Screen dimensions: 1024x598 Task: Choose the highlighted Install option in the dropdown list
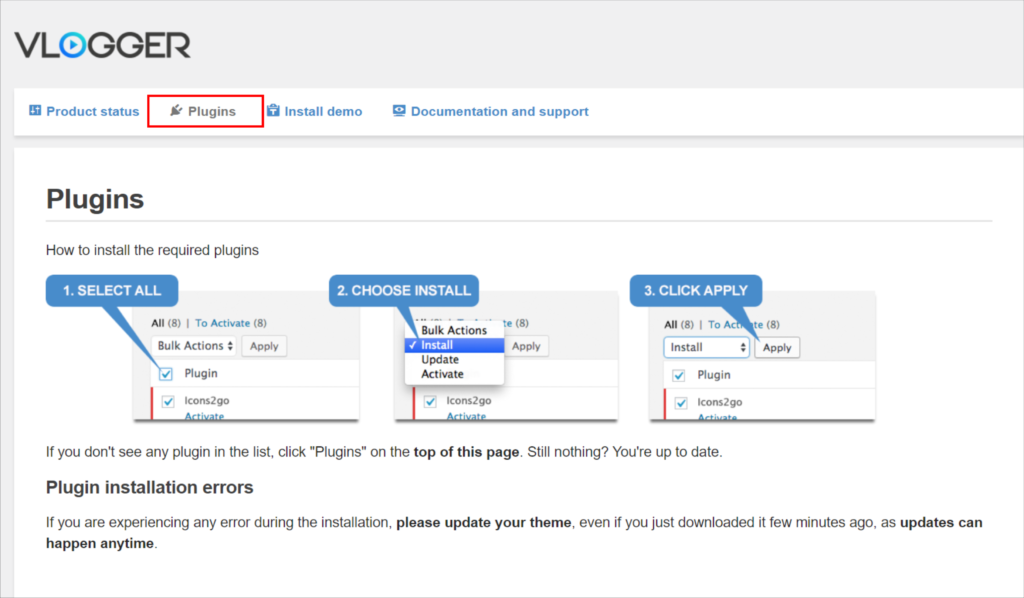pyautogui.click(x=454, y=345)
